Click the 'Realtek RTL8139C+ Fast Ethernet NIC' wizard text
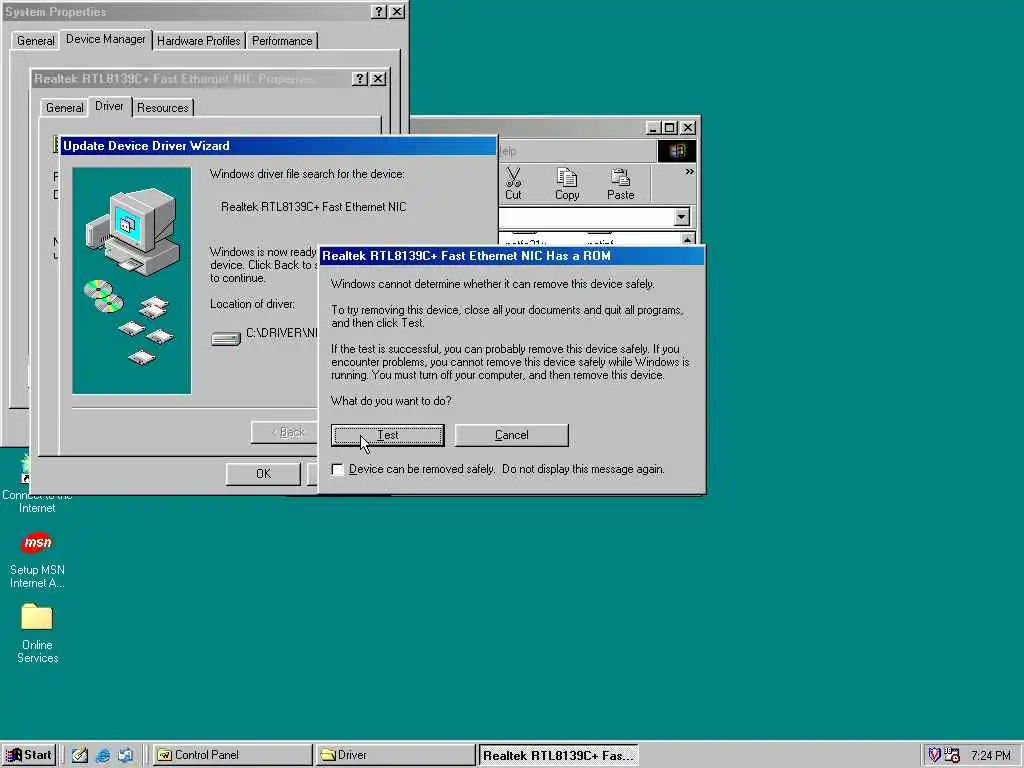This screenshot has width=1024, height=768. [x=313, y=207]
